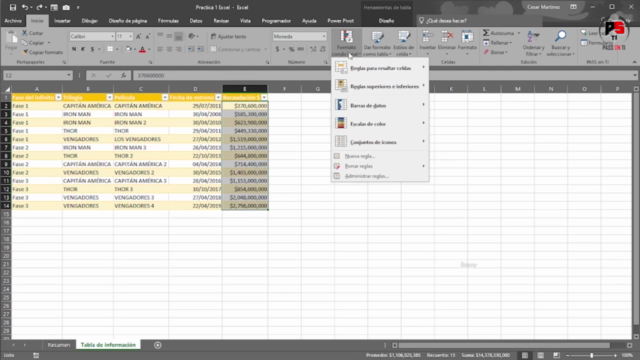Viewport: 640px width, 360px height.
Task: Copy formatting with Copiar formato
Action: 43,52
